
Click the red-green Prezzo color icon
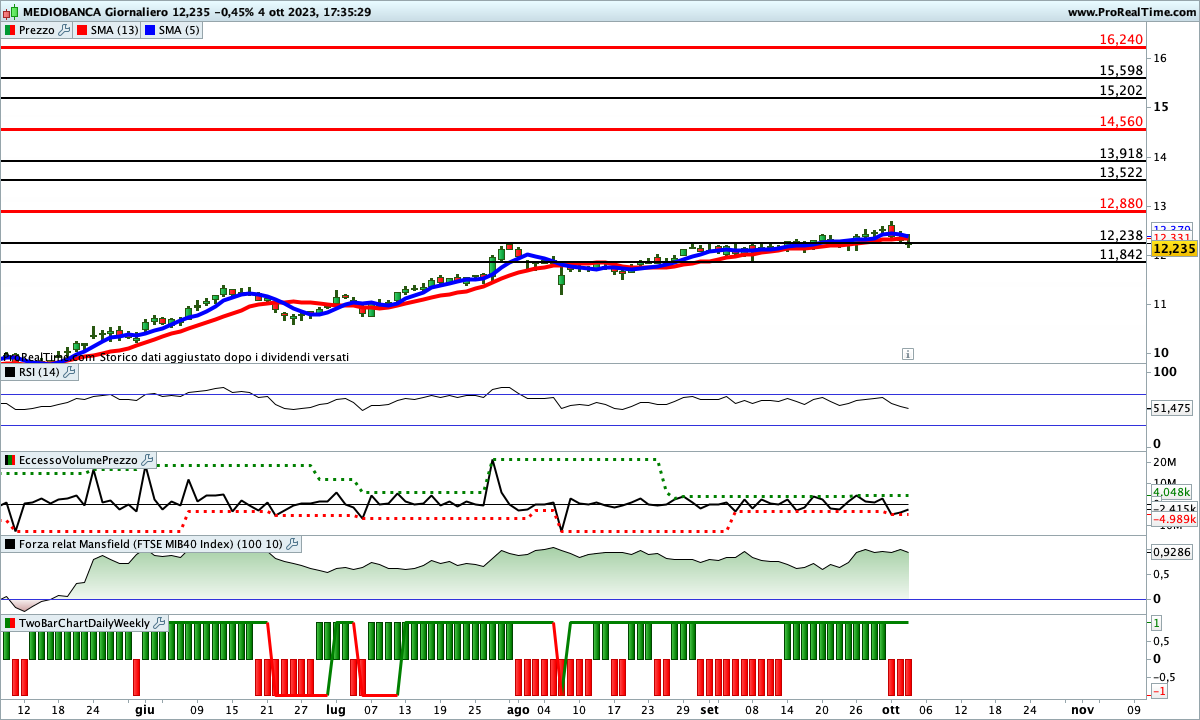[10, 30]
